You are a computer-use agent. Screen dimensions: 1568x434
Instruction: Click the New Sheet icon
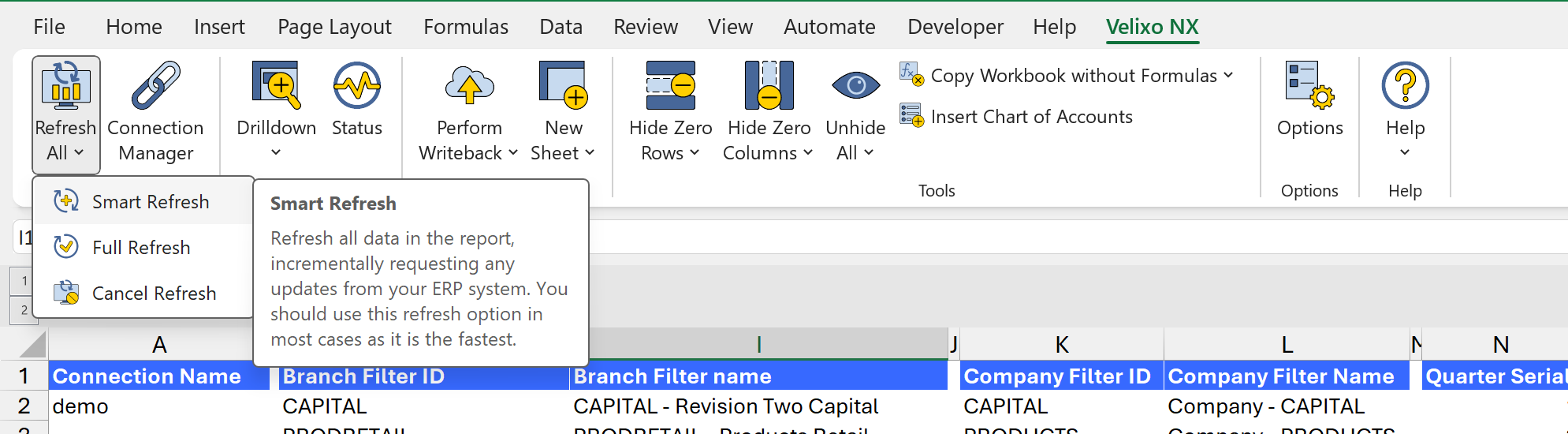(x=564, y=85)
